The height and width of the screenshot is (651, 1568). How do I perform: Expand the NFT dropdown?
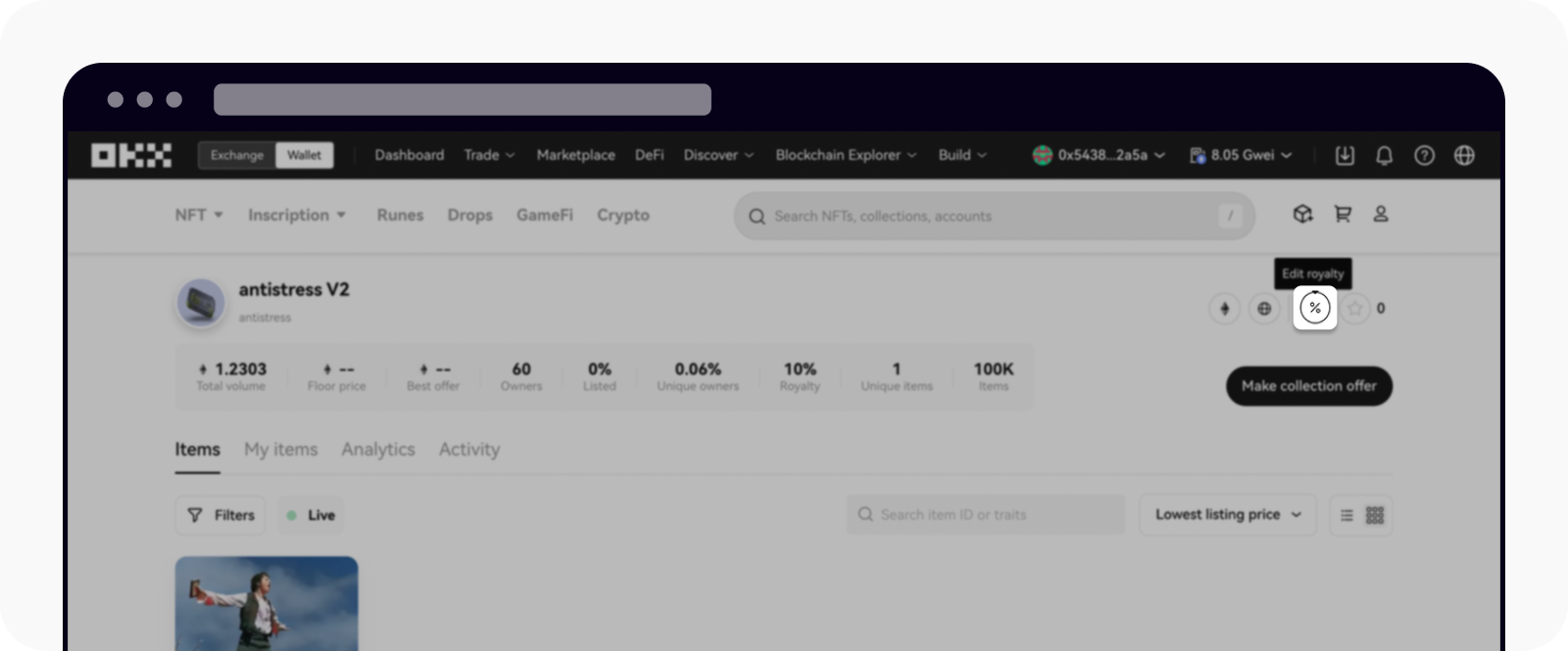[199, 215]
